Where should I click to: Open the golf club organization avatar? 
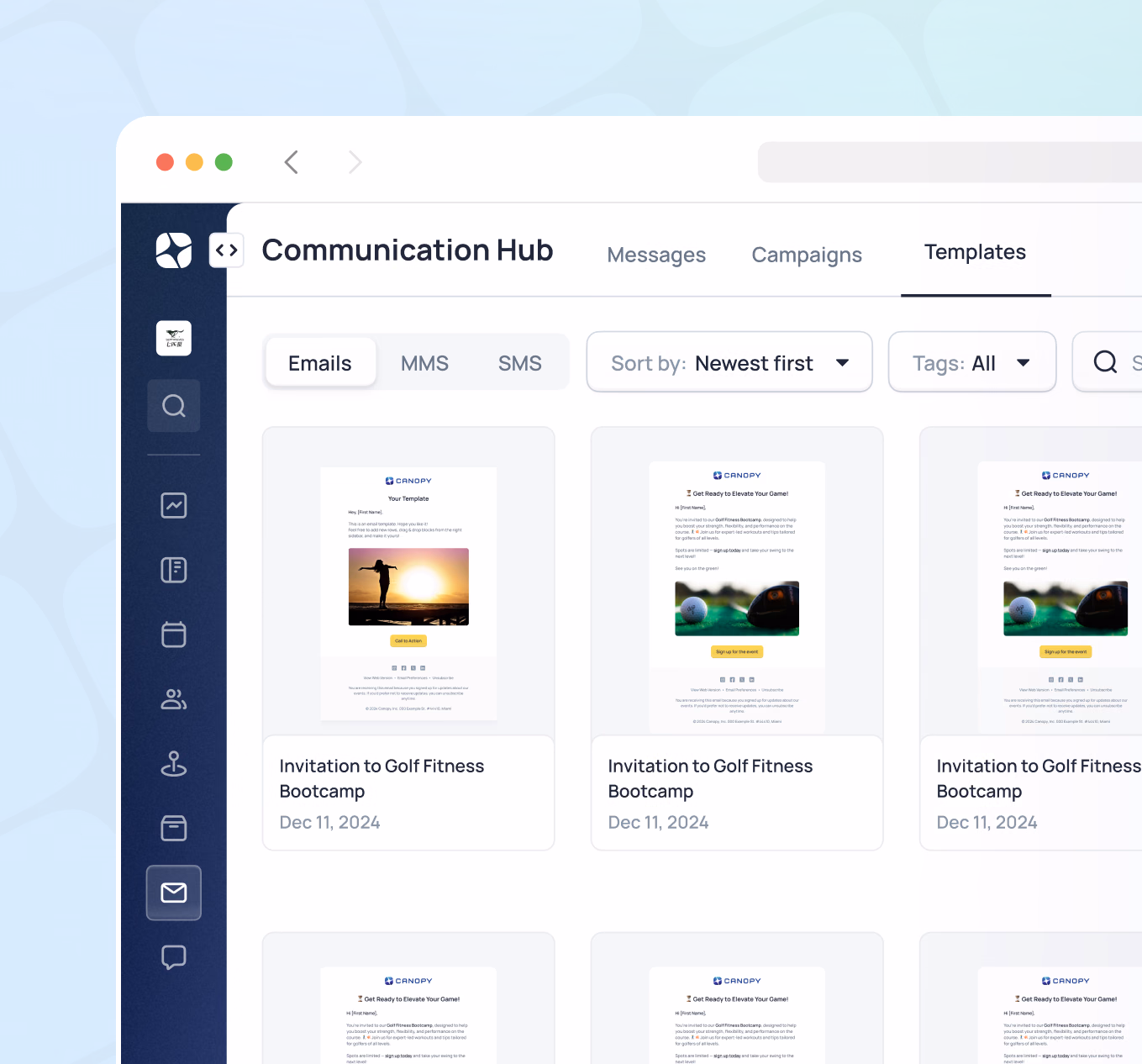tap(174, 338)
